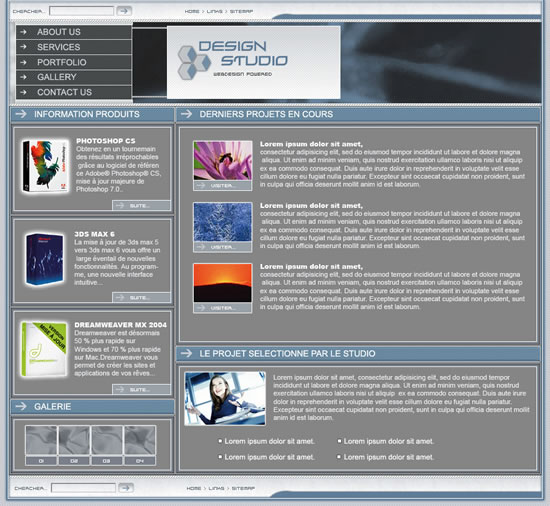This screenshot has height=506, width=550.
Task: Click the 02 label under gallery
Action: coord(74,461)
